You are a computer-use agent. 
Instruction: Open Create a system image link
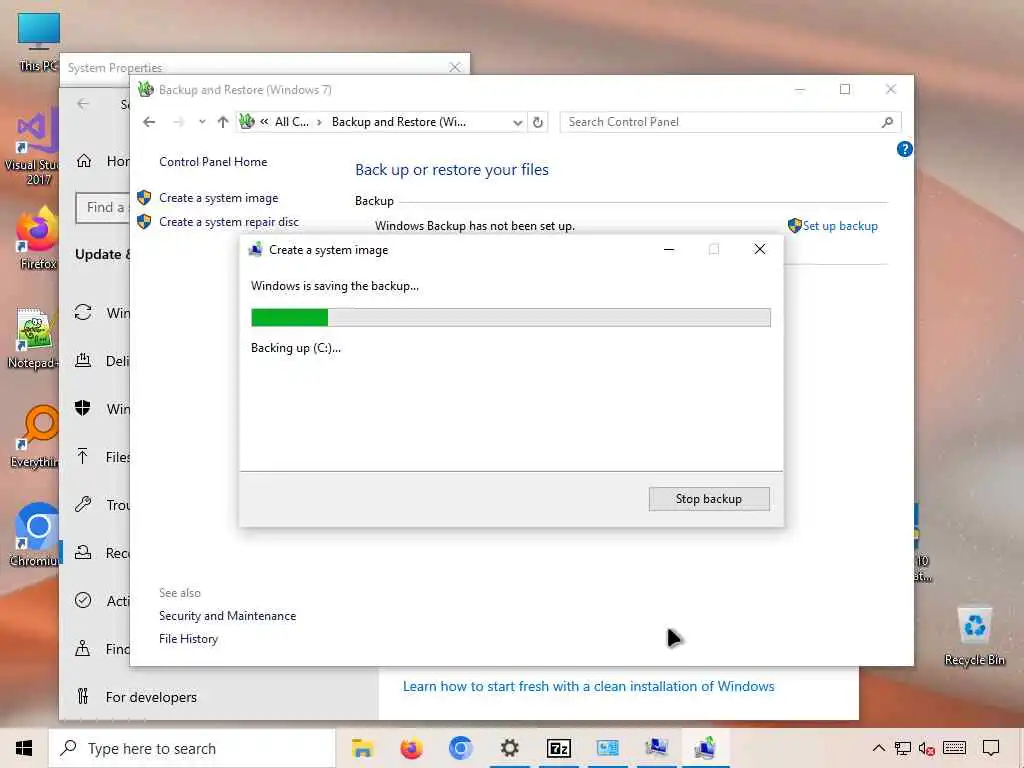218,198
